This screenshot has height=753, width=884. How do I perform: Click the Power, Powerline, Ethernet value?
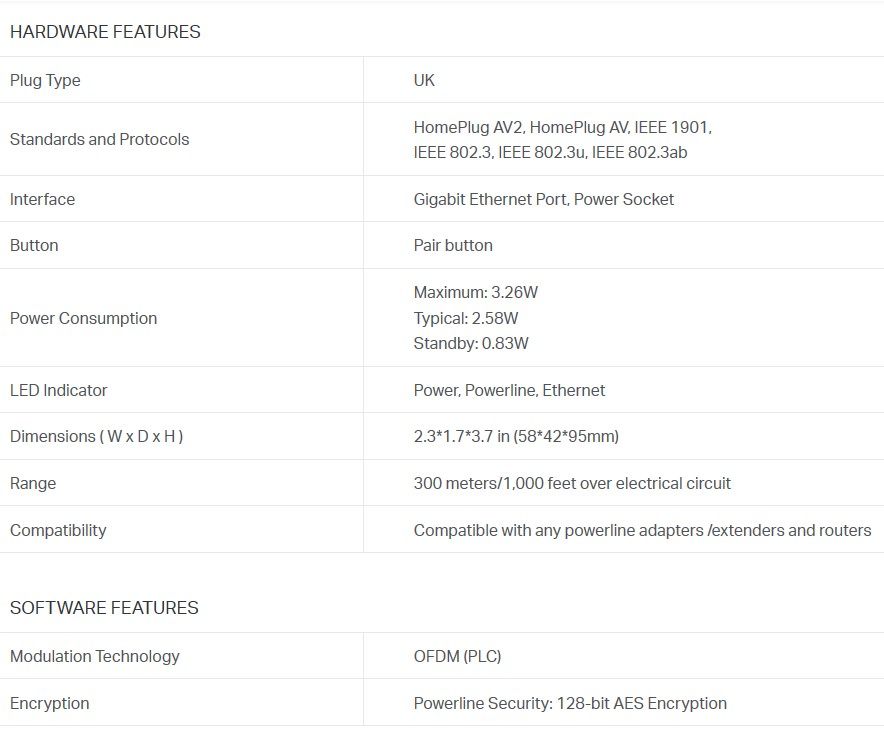point(509,390)
